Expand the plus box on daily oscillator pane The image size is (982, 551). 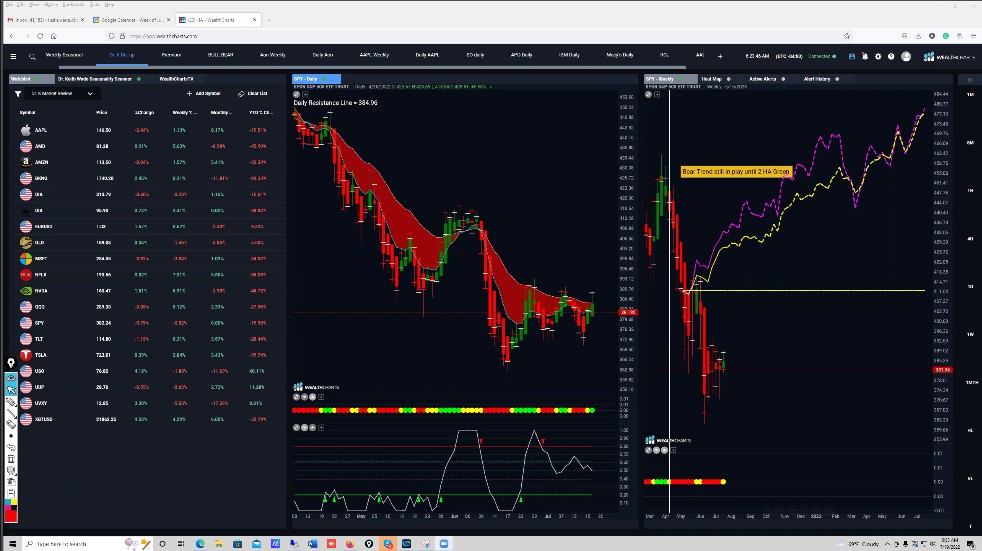coord(321,428)
